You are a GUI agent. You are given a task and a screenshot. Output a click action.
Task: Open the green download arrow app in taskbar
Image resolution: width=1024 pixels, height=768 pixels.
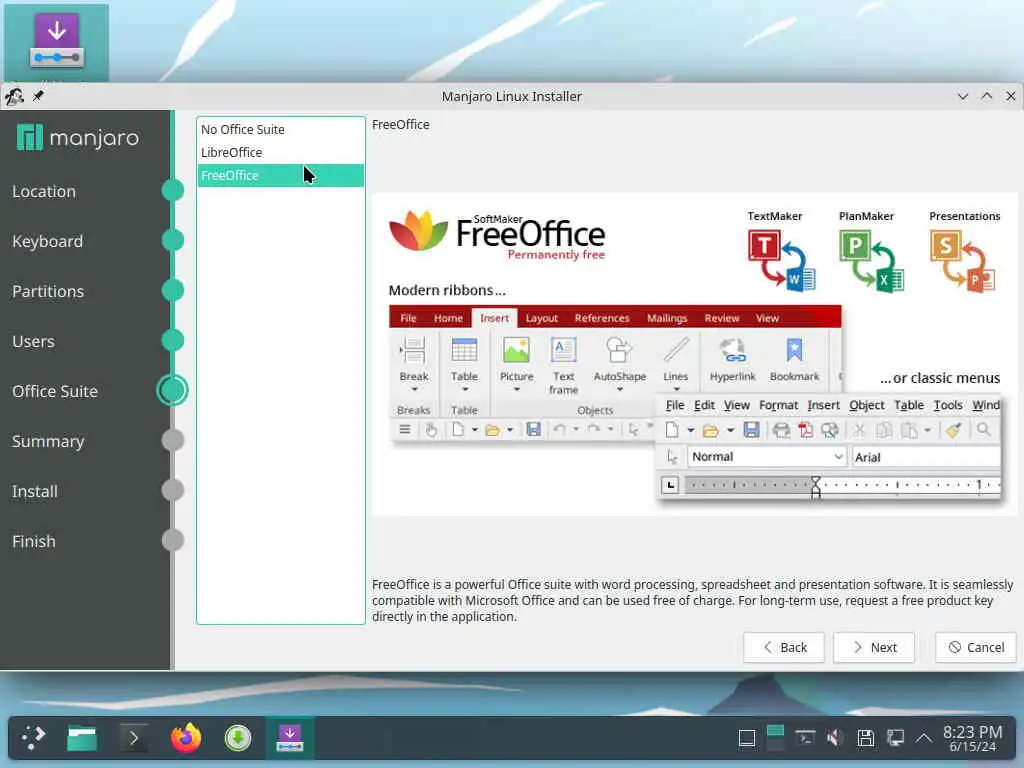(x=238, y=738)
